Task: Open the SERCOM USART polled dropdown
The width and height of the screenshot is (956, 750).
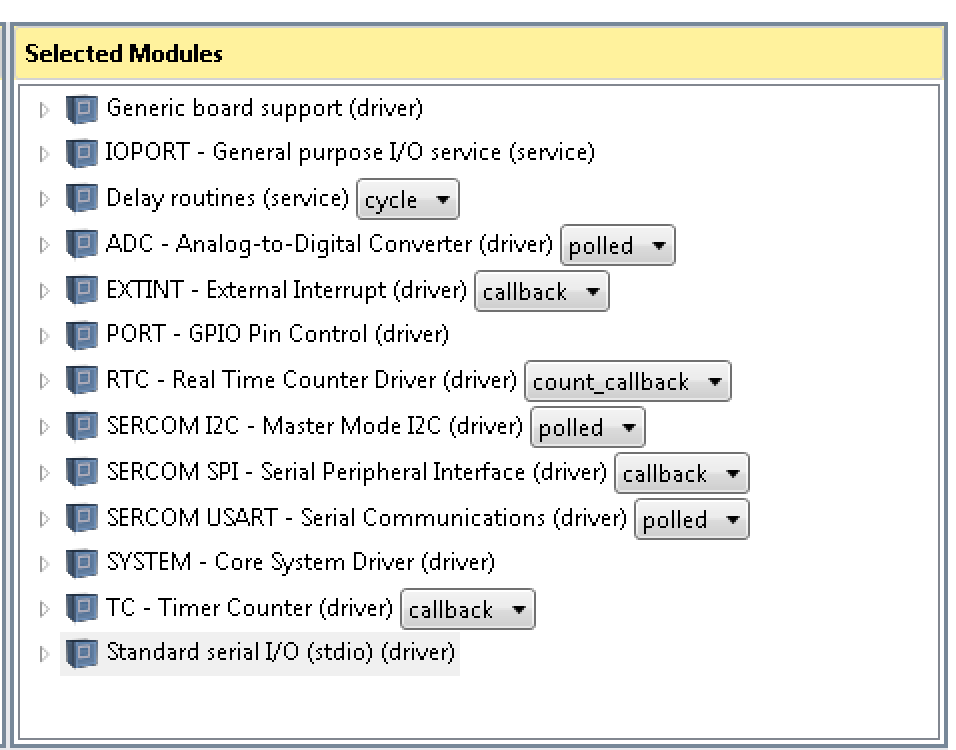Action: (691, 520)
